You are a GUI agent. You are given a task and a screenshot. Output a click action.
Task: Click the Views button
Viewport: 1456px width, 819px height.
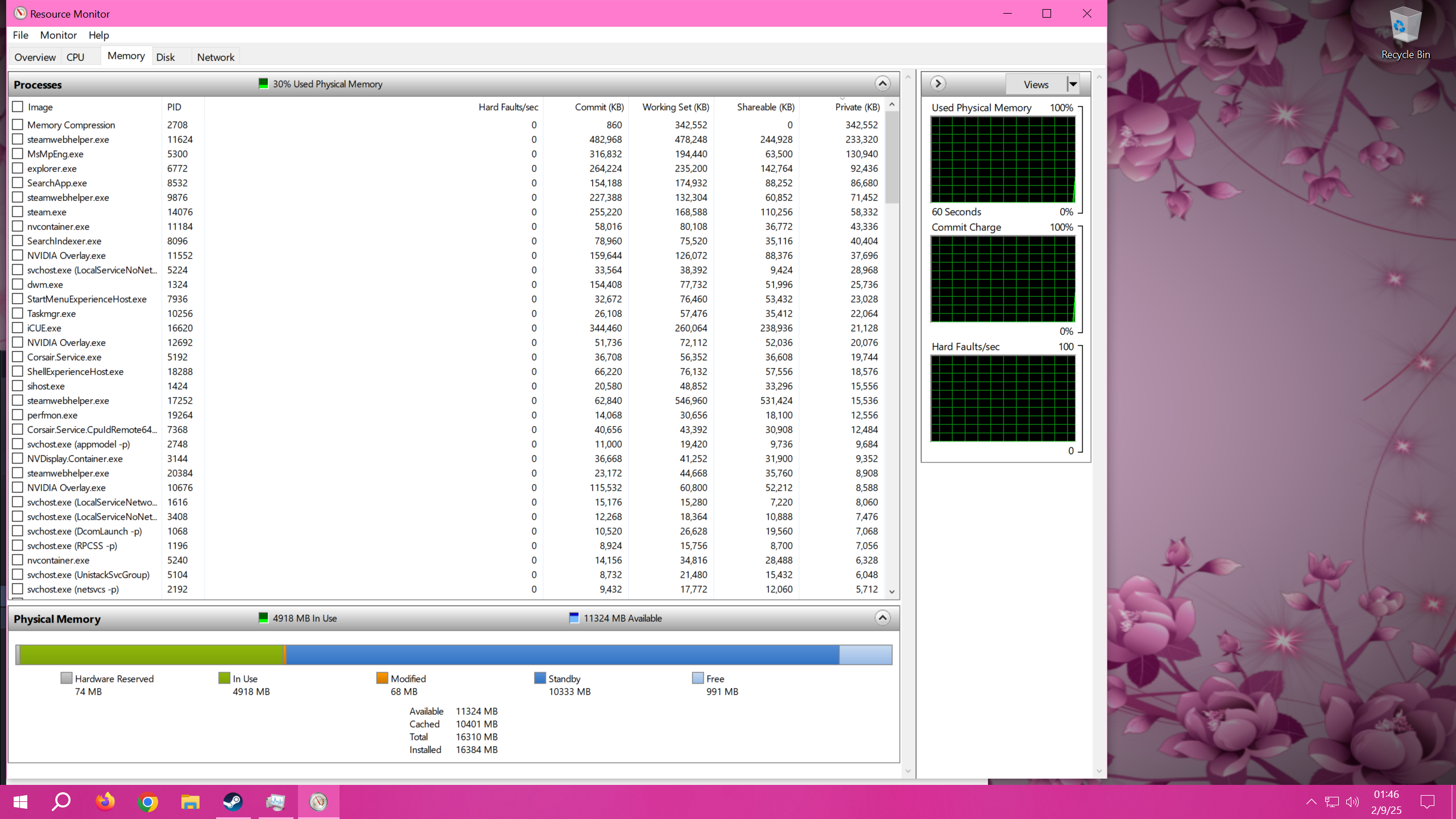[x=1036, y=84]
